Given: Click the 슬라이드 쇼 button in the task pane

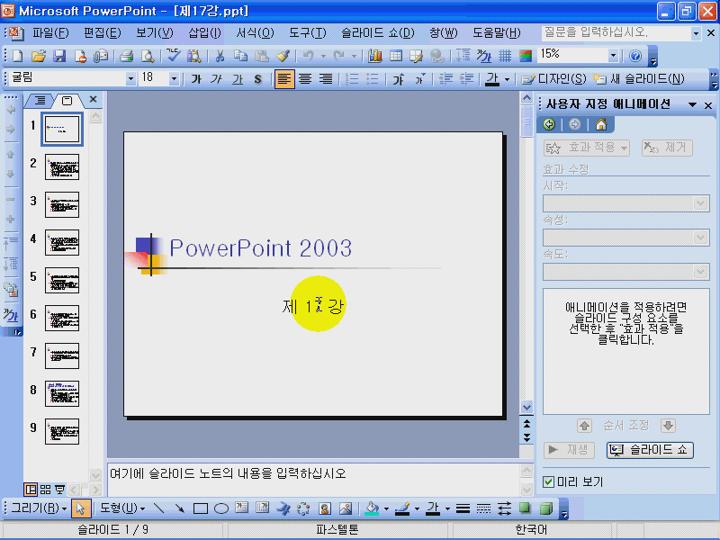Looking at the screenshot, I should [650, 450].
